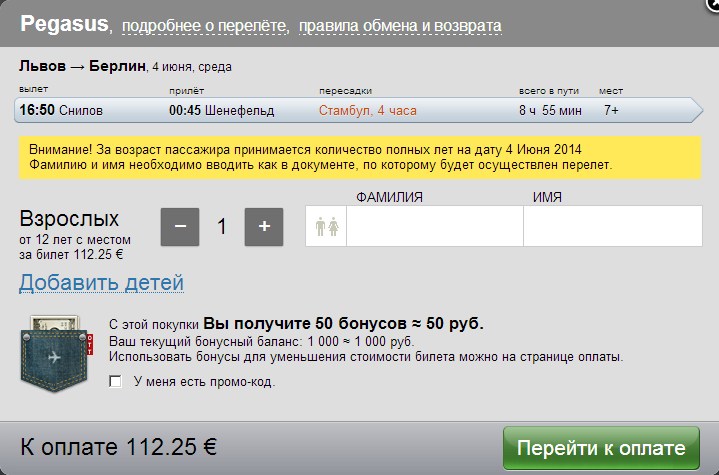Open 'правила обмена и возврата' link
Image resolution: width=719 pixels, height=475 pixels.
[399, 25]
